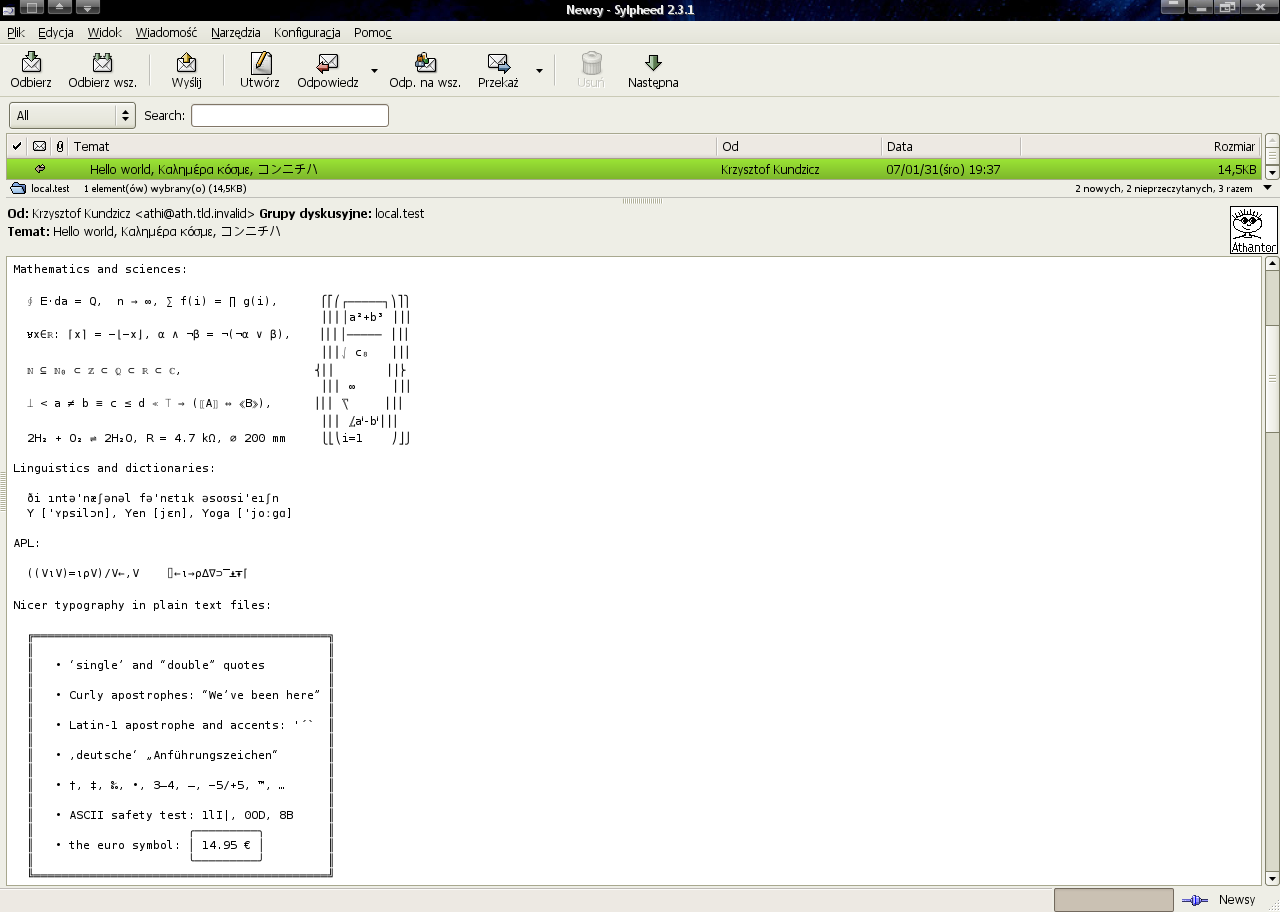Click message list scrollbar up arrow
Viewport: 1280px width, 912px height.
point(1272,141)
